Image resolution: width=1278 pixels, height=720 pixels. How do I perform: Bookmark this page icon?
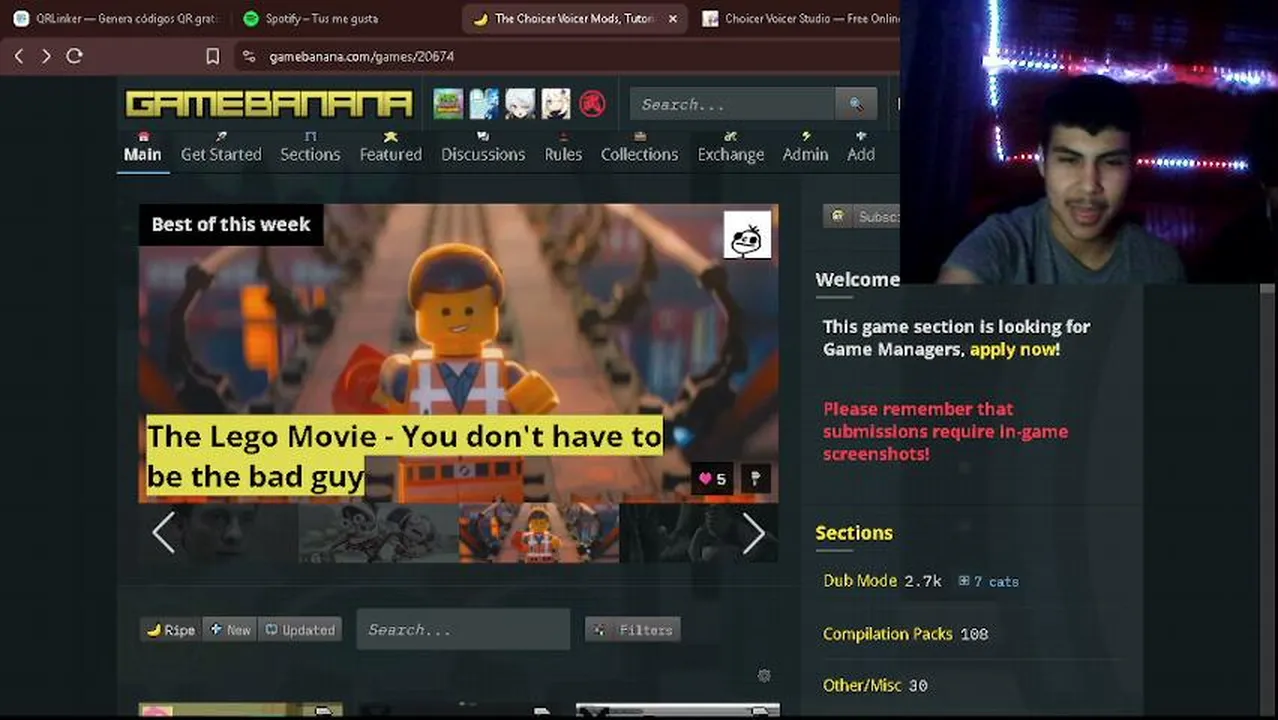click(212, 57)
